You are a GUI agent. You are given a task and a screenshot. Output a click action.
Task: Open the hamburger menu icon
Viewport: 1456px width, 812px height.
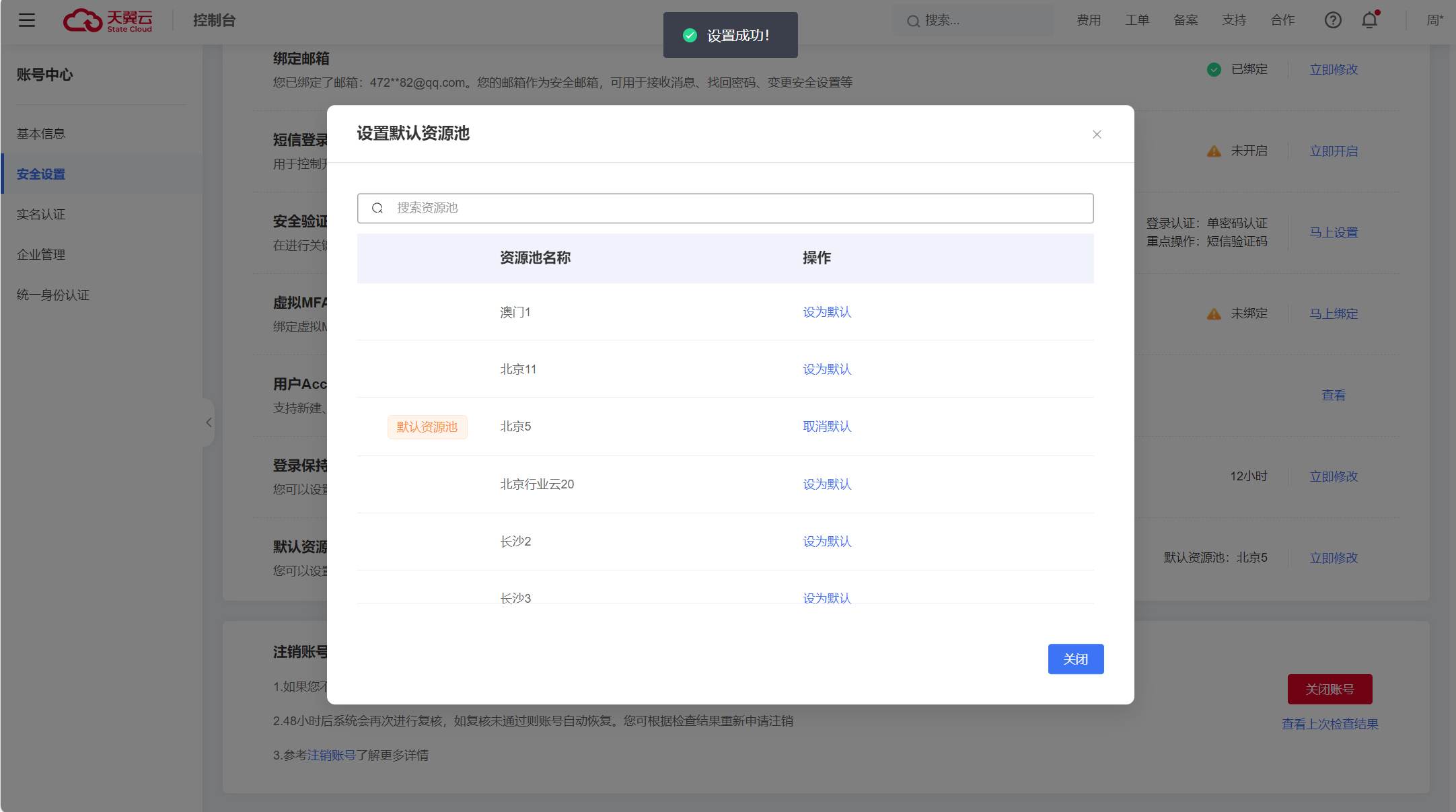[x=27, y=20]
